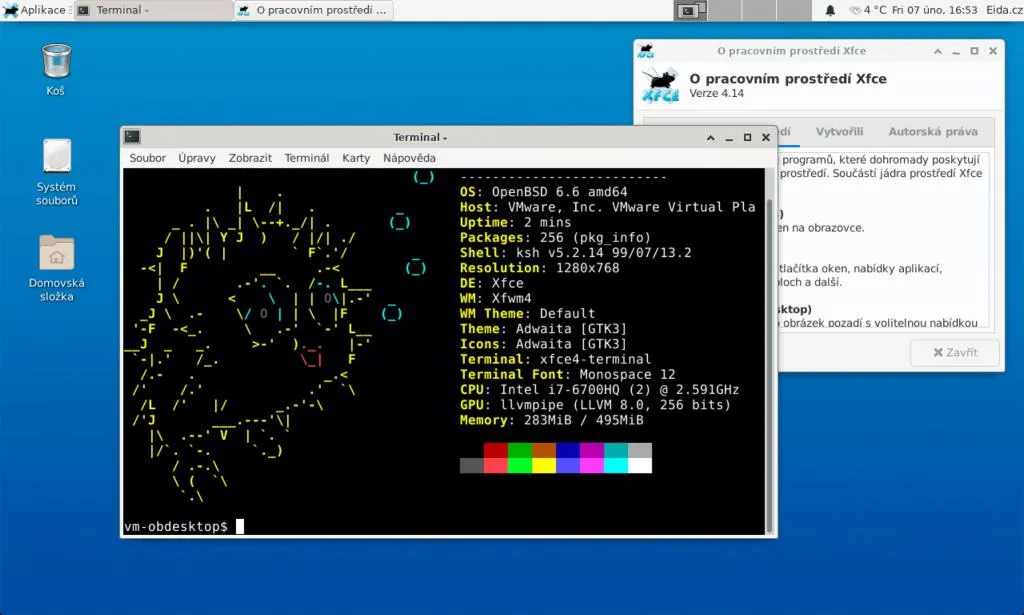1024x615 pixels.
Task: Open the Aplikace menu in the panel
Action: (x=36, y=10)
